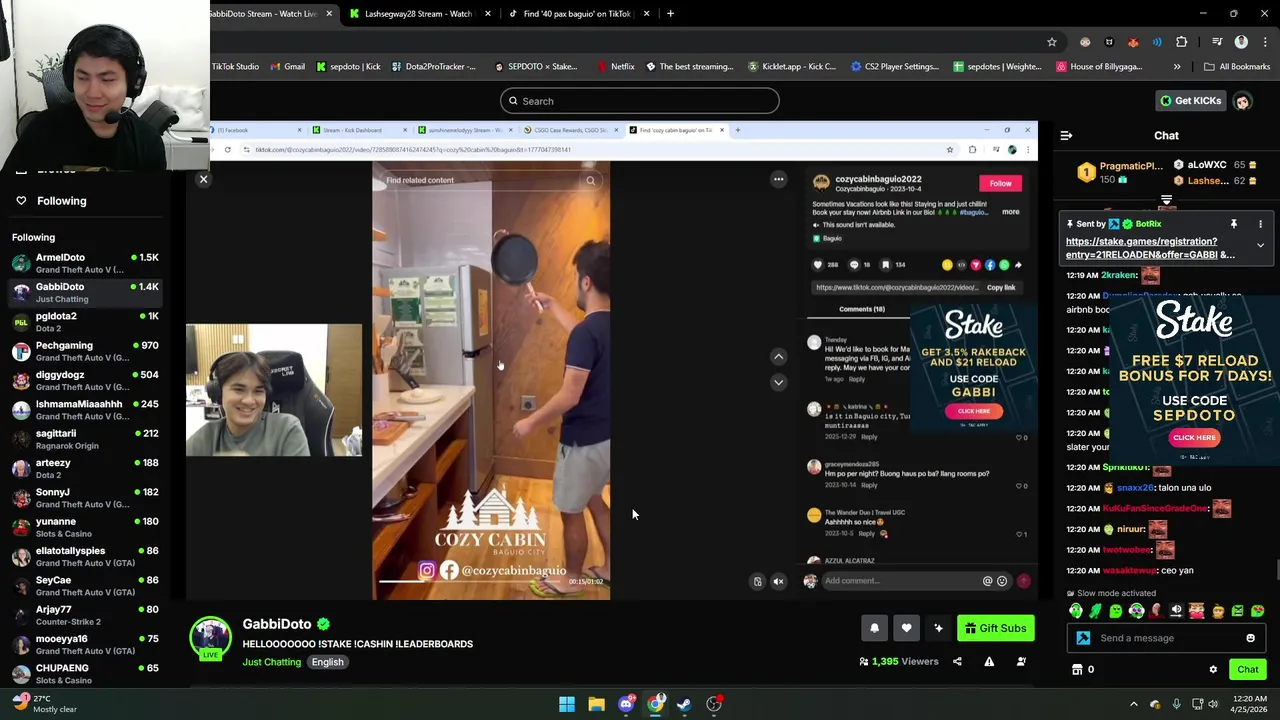The image size is (1280, 720).
Task: Click the report warning triangle icon
Action: [x=989, y=661]
